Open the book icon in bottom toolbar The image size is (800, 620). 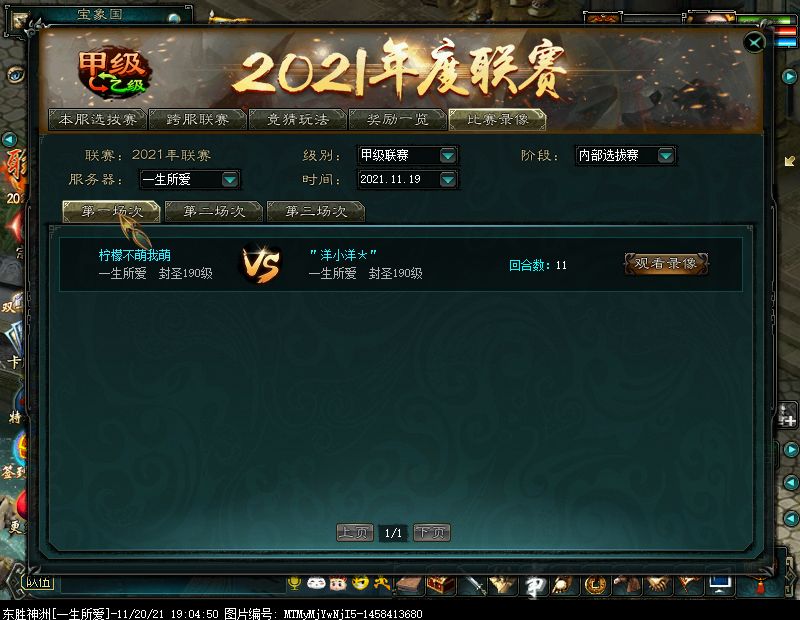tap(410, 585)
